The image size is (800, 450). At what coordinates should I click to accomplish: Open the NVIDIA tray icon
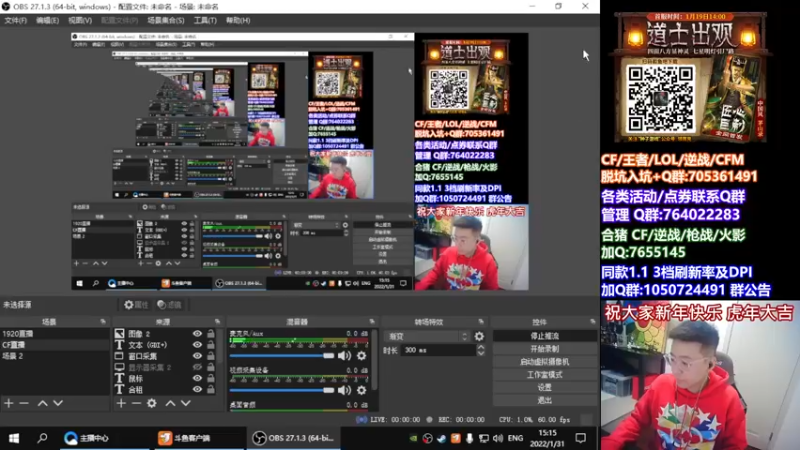click(x=413, y=438)
